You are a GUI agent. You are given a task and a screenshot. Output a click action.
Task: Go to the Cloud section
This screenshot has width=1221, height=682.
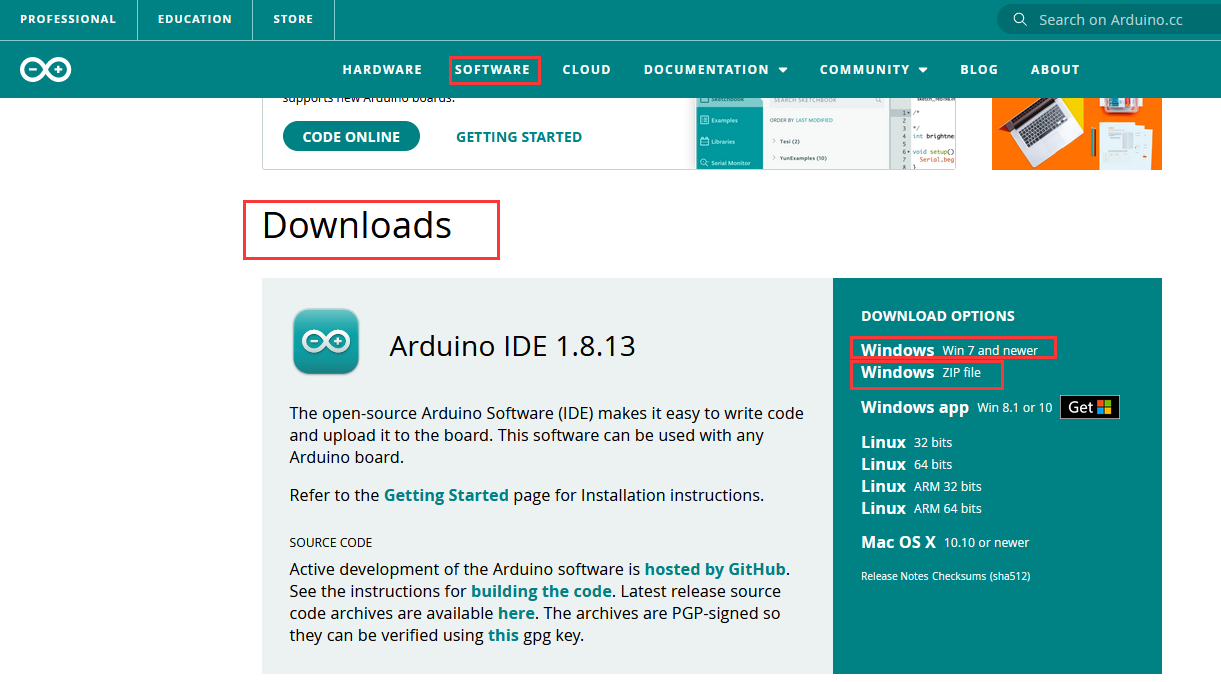pyautogui.click(x=586, y=70)
